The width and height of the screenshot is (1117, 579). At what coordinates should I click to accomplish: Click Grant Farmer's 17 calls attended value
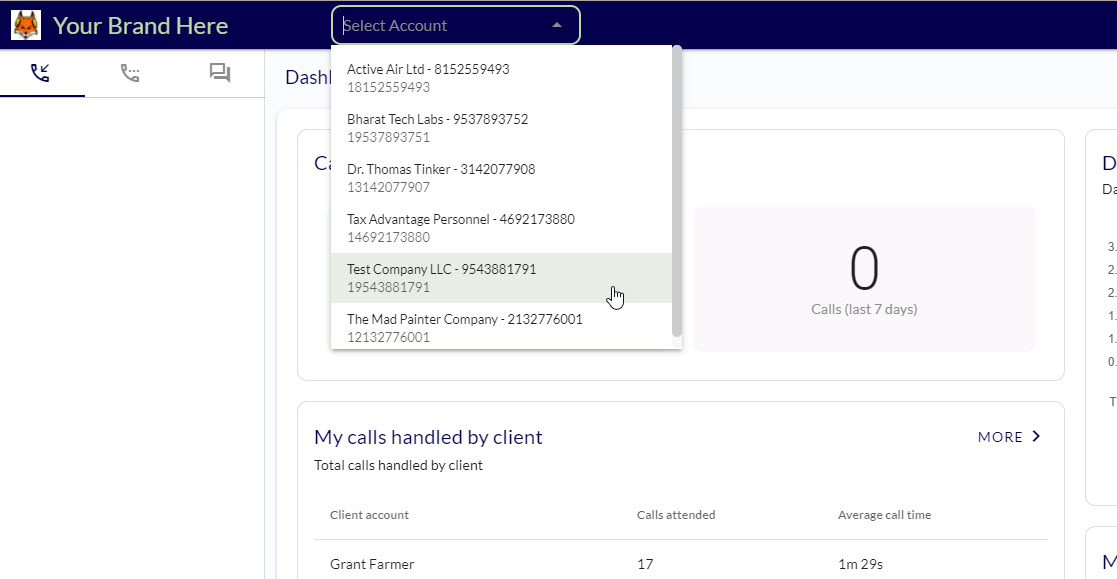[x=645, y=564]
